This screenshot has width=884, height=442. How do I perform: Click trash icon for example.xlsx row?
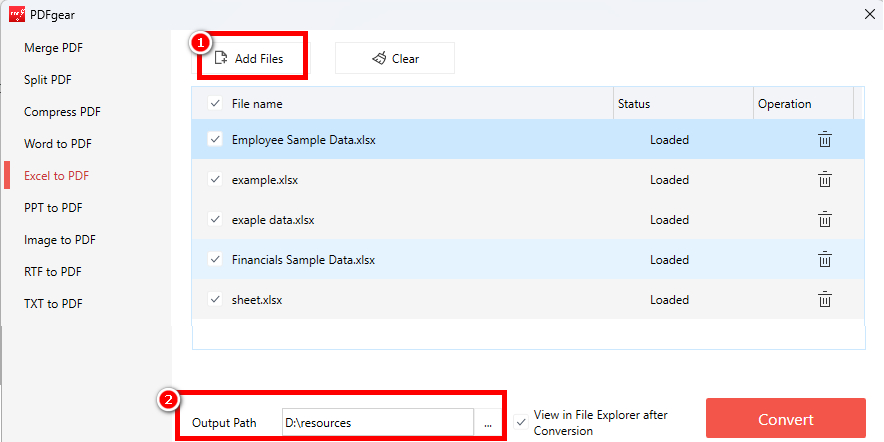coord(824,180)
